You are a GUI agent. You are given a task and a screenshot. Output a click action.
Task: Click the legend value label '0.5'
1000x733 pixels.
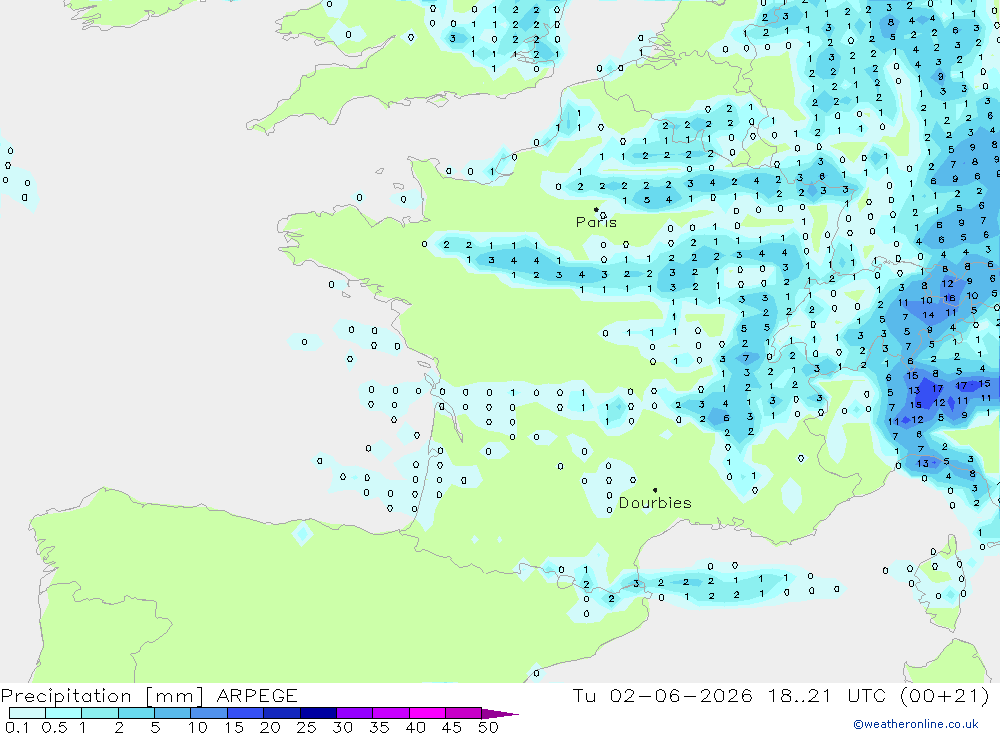55,727
